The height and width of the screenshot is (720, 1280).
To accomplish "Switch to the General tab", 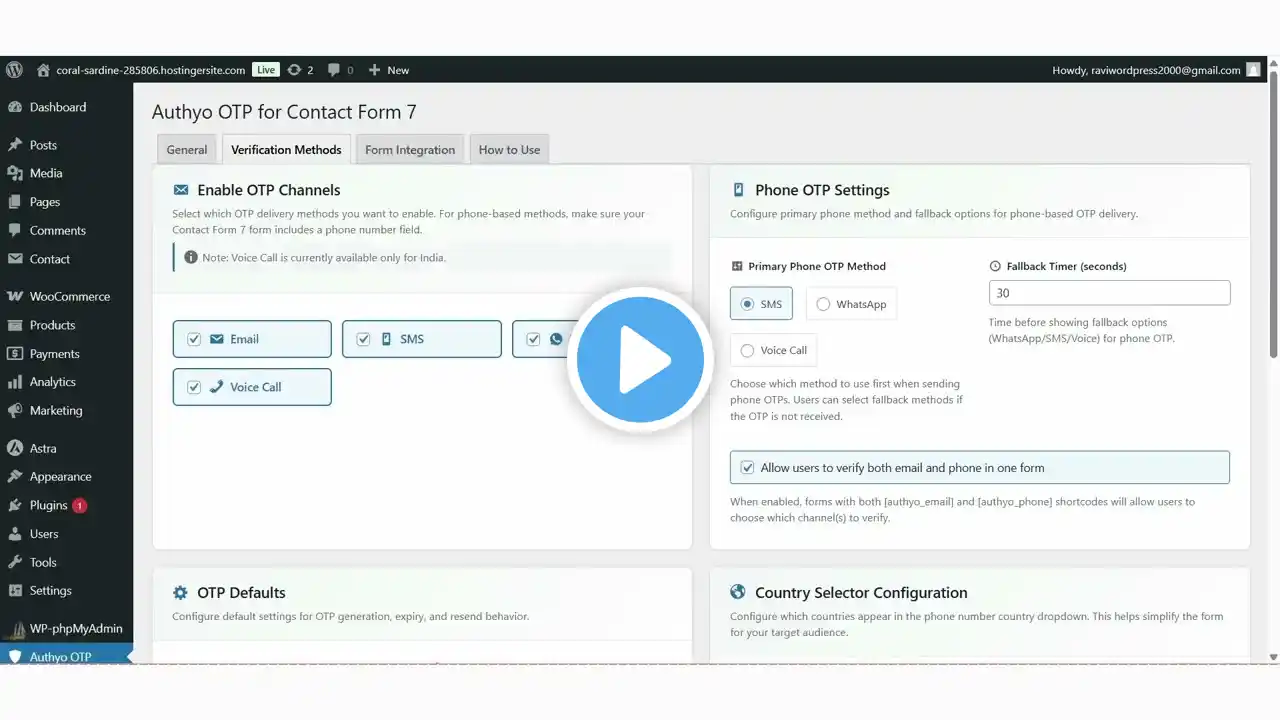I will (x=187, y=149).
